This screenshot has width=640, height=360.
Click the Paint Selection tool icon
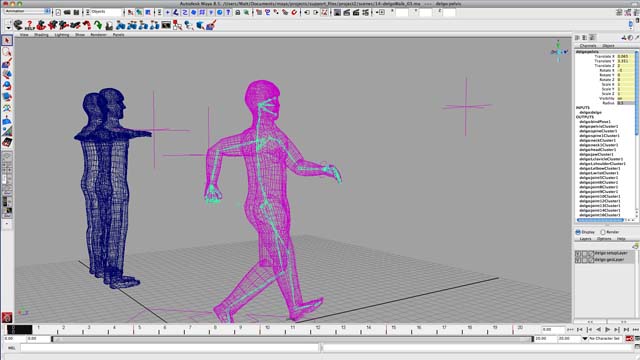coord(7,64)
